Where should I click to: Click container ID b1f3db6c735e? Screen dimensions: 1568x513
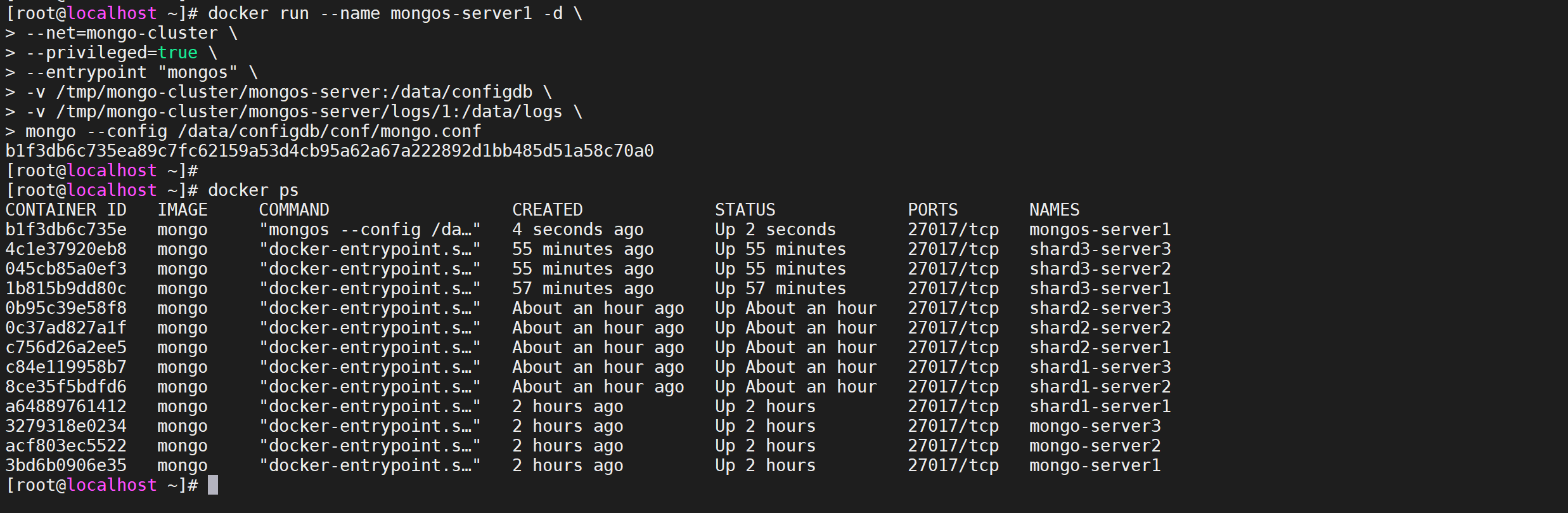click(x=66, y=230)
